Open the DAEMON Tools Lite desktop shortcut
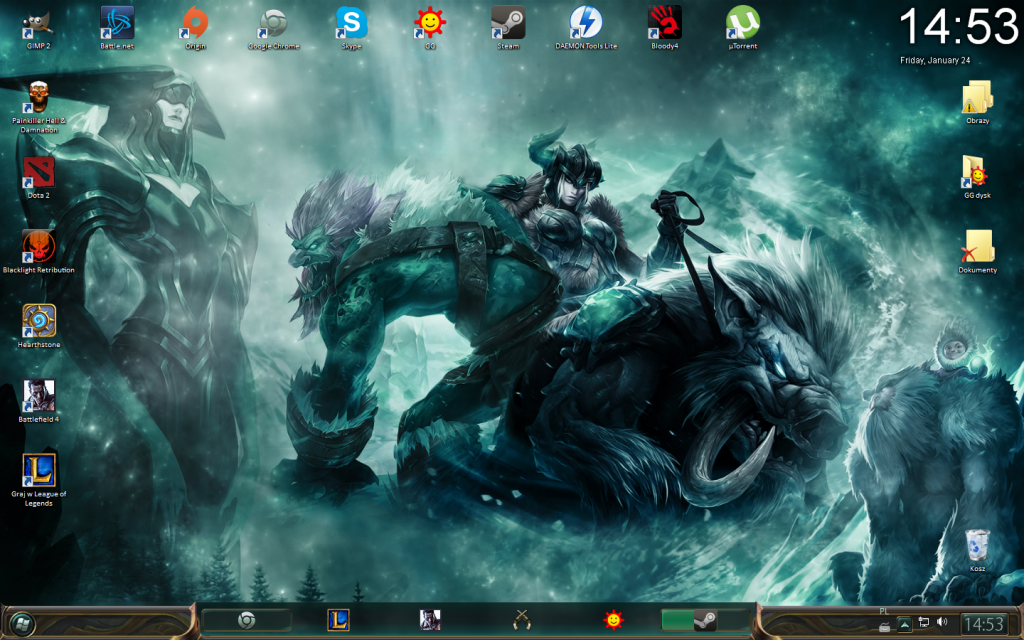Screen dimensions: 1024x640 point(586,29)
